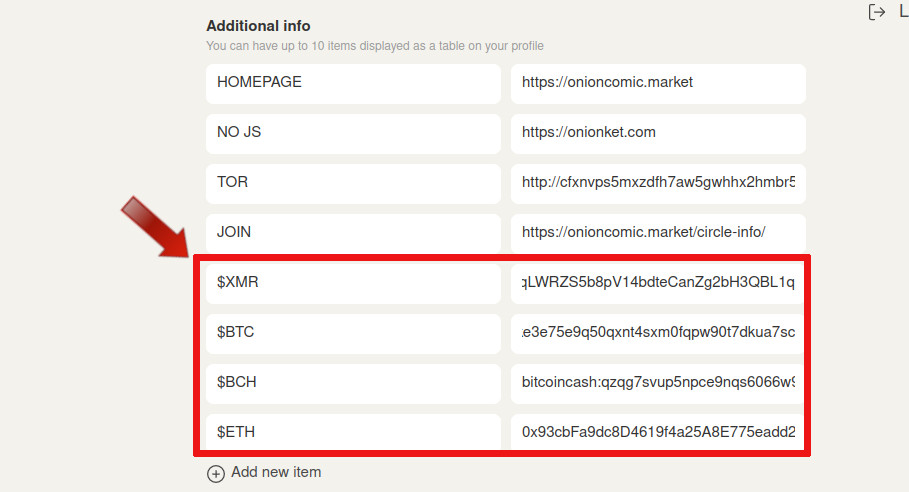Screen dimensions: 909x492
Task: Edit the $XMR wallet address field
Action: (x=658, y=284)
